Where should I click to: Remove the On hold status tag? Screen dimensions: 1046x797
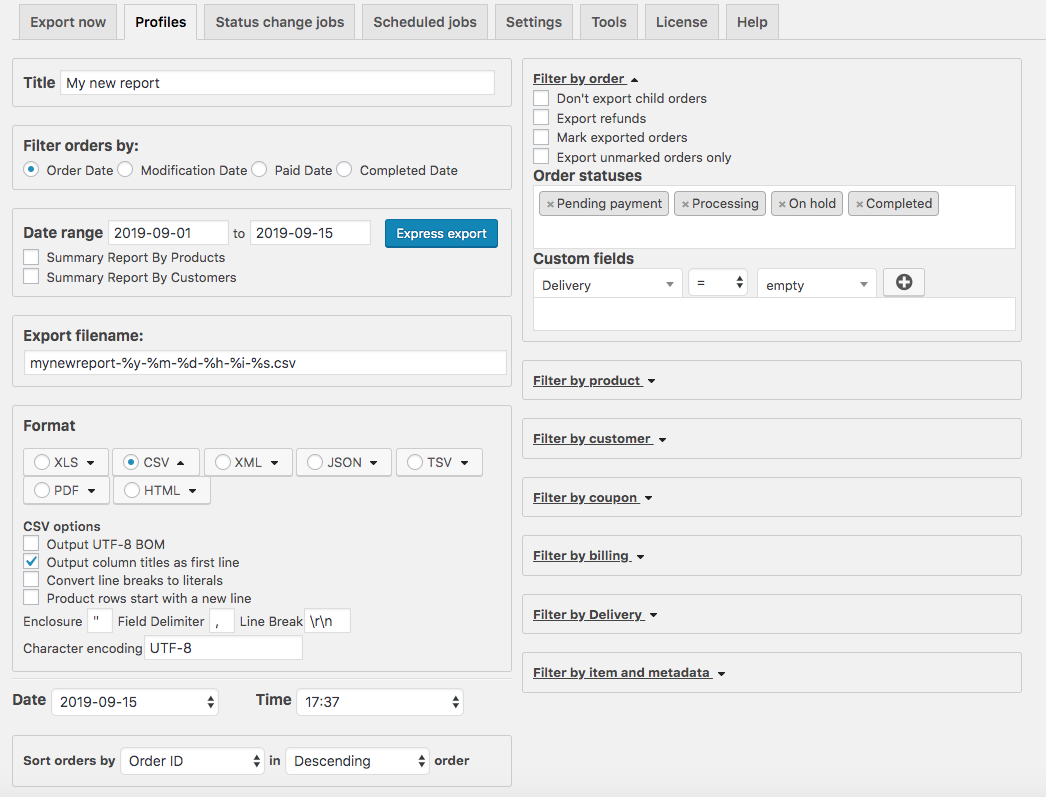coord(782,204)
